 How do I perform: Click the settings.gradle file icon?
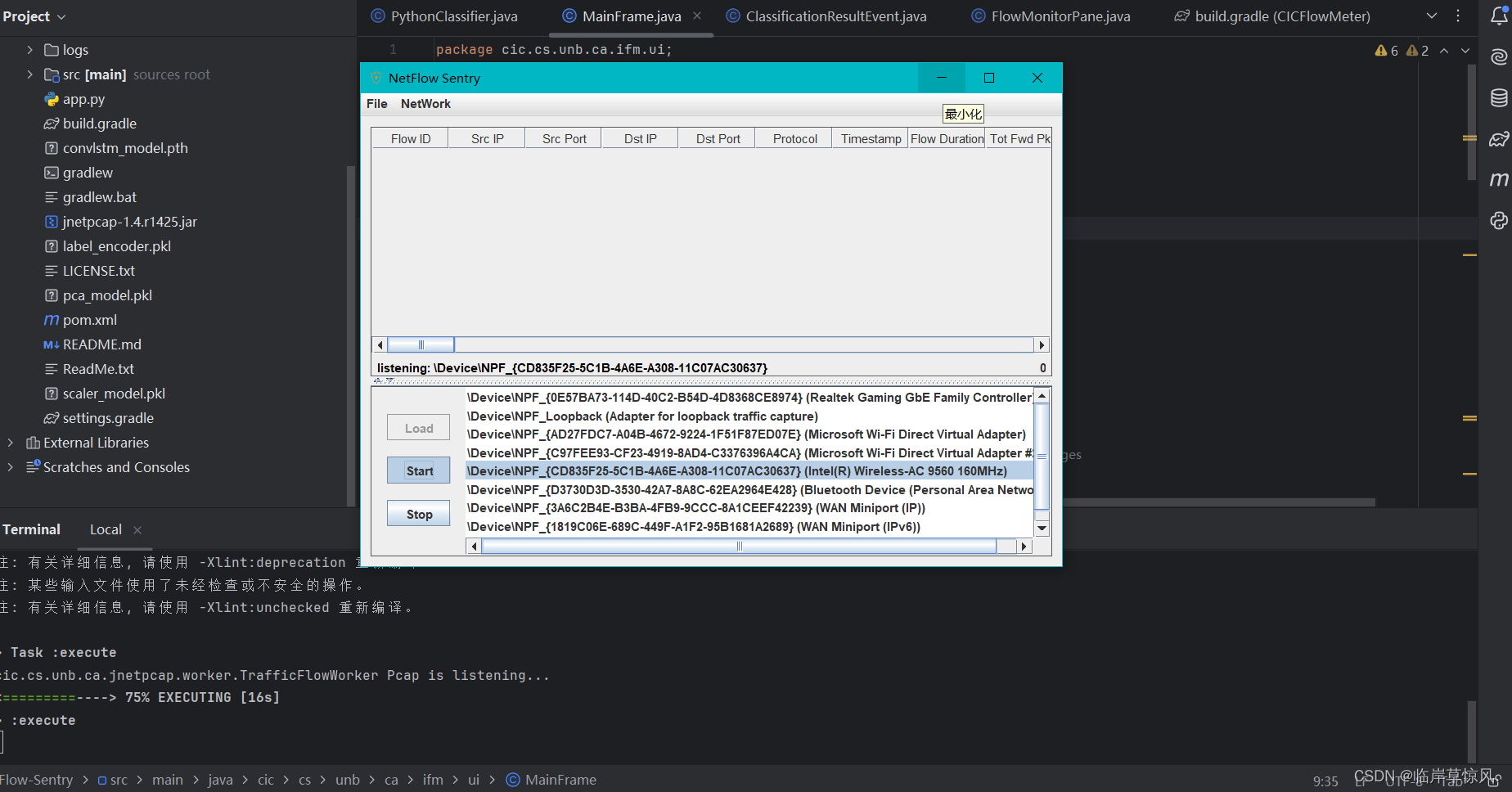(52, 418)
